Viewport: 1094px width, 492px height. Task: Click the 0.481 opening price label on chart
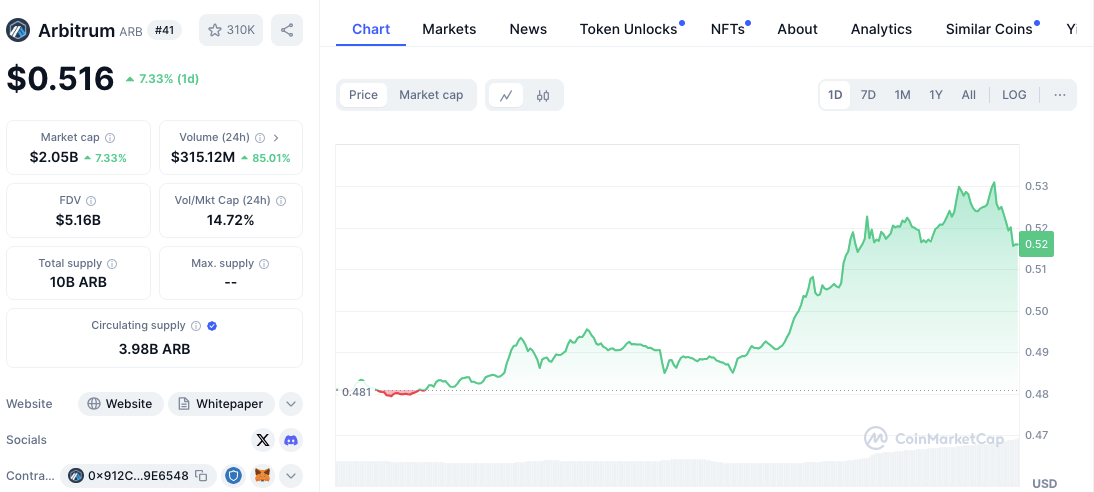click(357, 392)
